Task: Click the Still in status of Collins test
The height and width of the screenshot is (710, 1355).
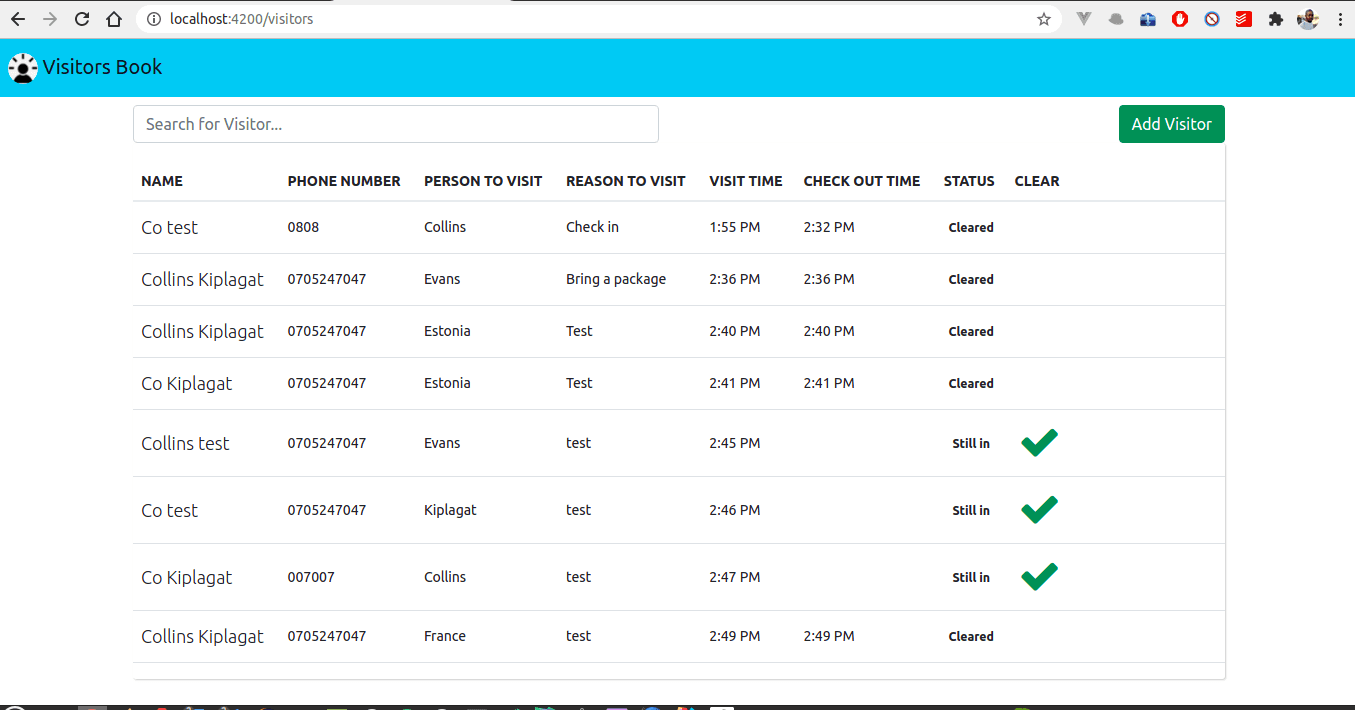Action: [971, 443]
